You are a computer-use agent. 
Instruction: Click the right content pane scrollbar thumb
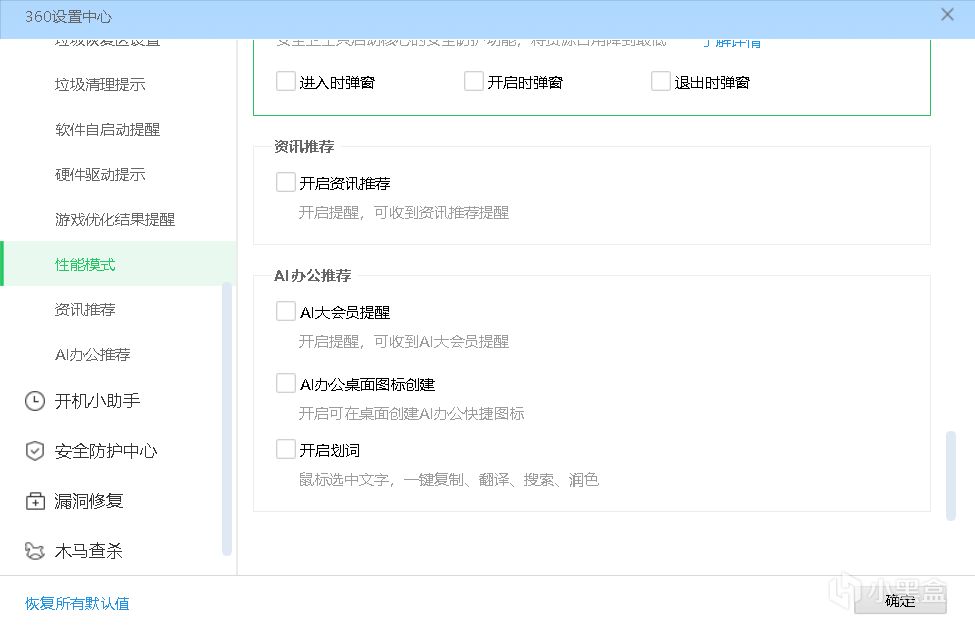(x=950, y=476)
